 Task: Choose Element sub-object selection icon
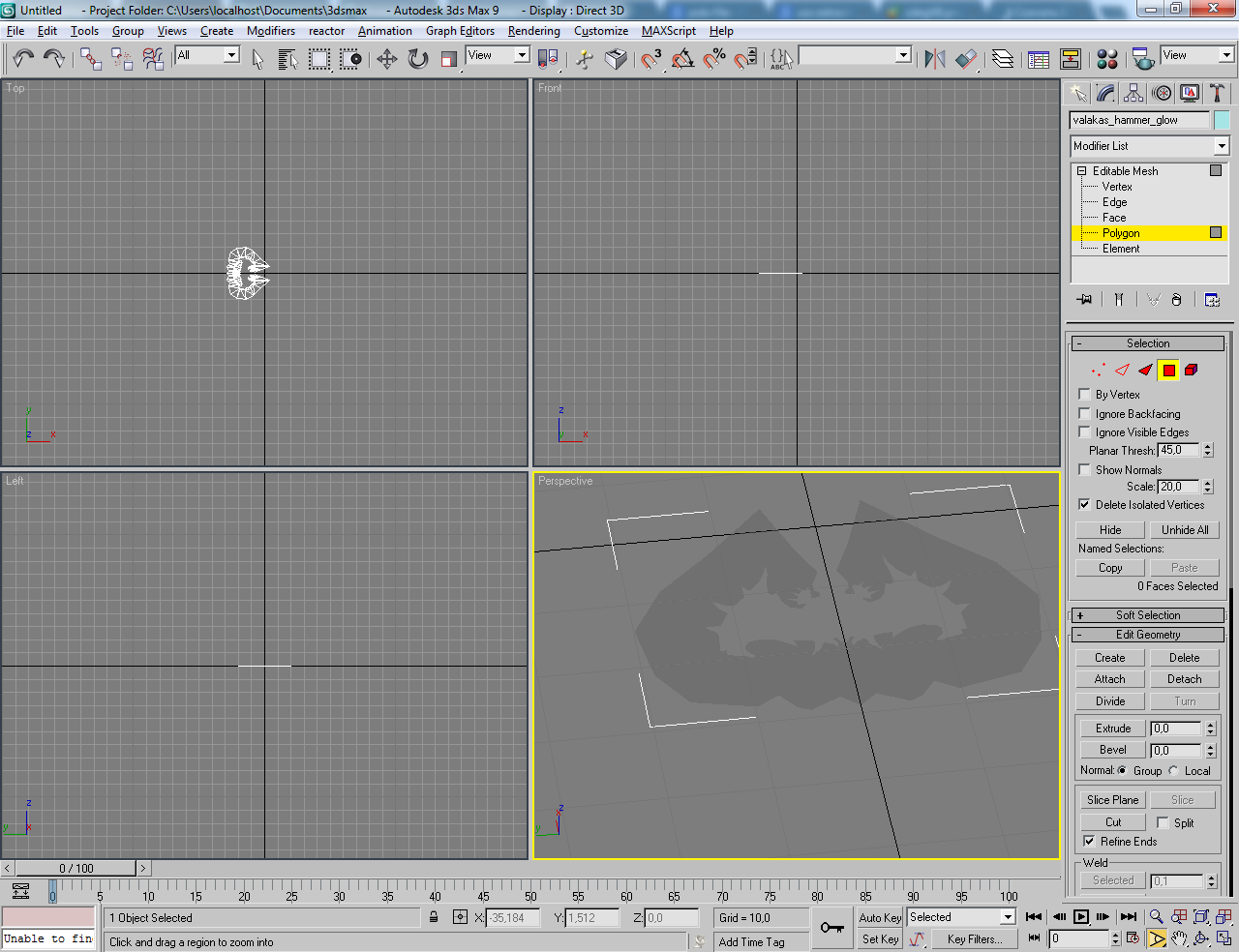(x=1192, y=370)
